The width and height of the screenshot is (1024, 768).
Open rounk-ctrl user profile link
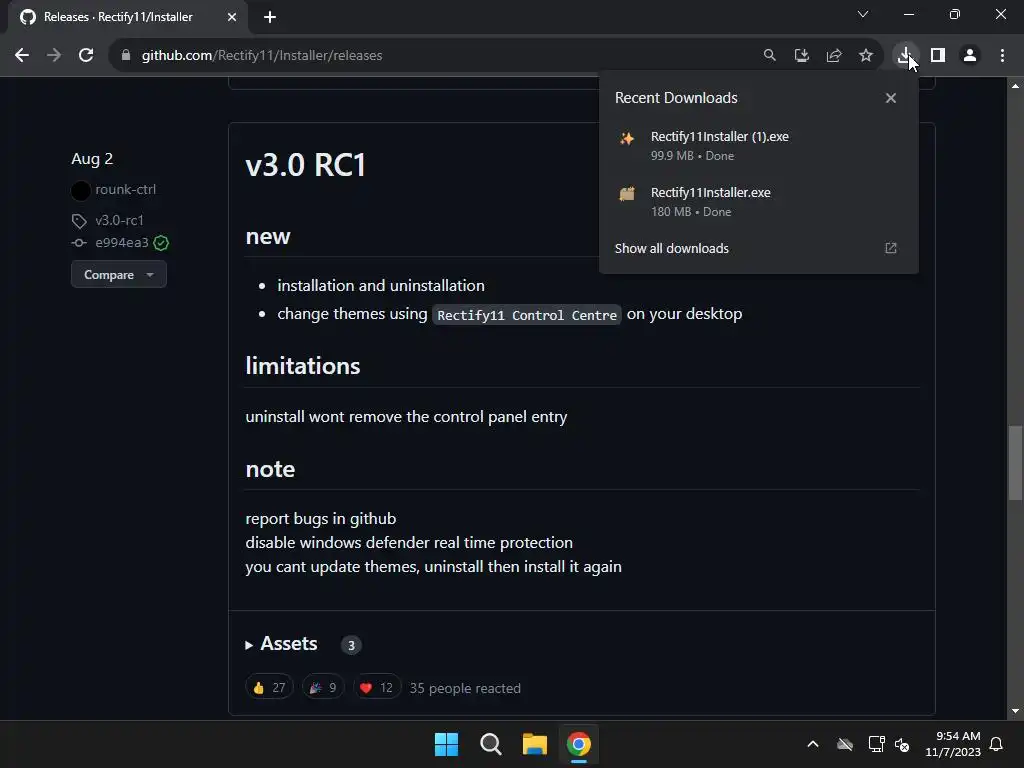pos(125,189)
